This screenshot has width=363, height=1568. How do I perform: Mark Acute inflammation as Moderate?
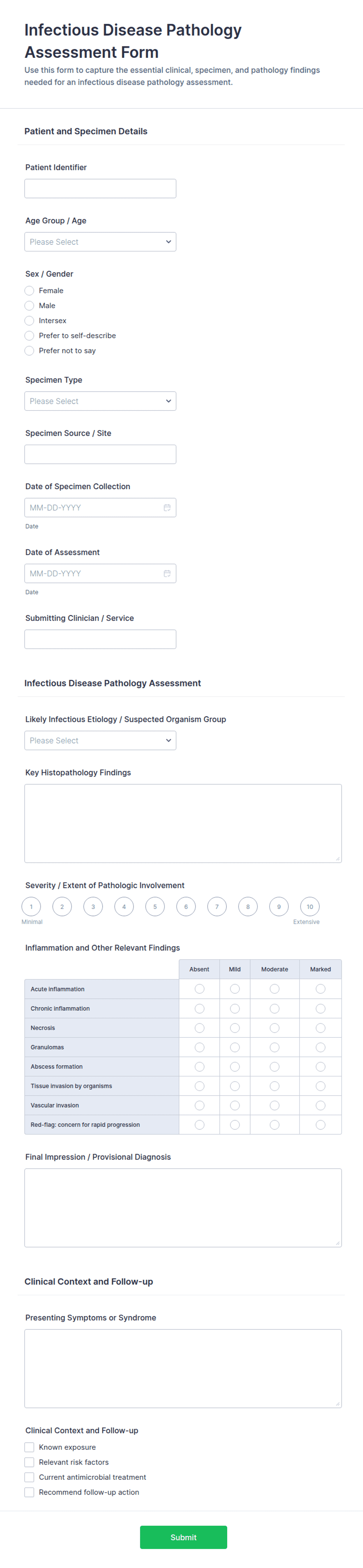tap(275, 989)
